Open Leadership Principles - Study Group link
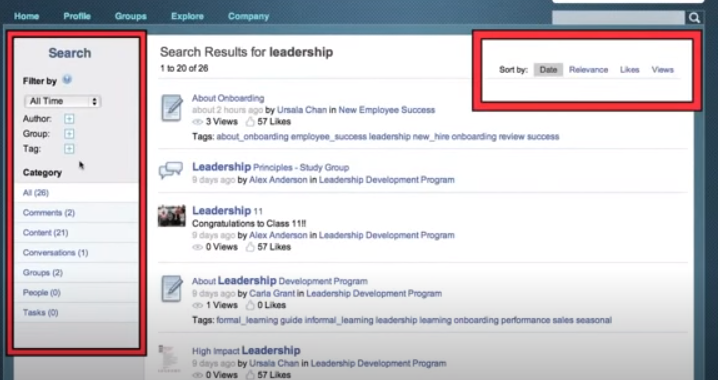The height and width of the screenshot is (380, 720). tap(270, 167)
